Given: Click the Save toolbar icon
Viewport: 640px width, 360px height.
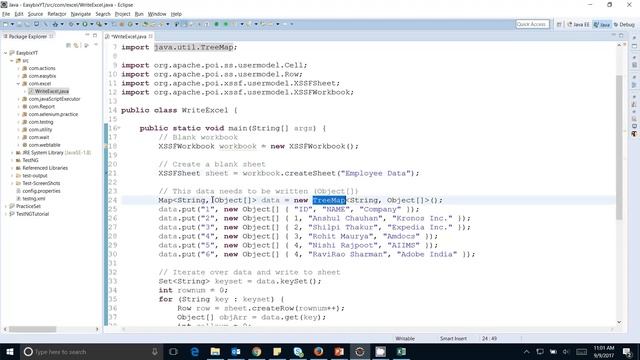Looking at the screenshot, I should [x=19, y=24].
